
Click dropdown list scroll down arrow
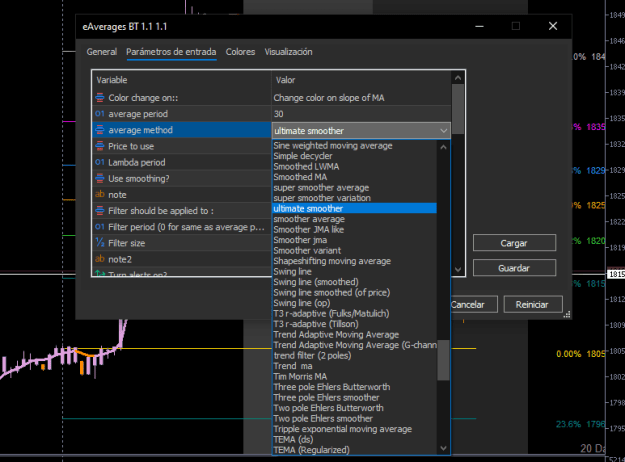pyautogui.click(x=443, y=448)
